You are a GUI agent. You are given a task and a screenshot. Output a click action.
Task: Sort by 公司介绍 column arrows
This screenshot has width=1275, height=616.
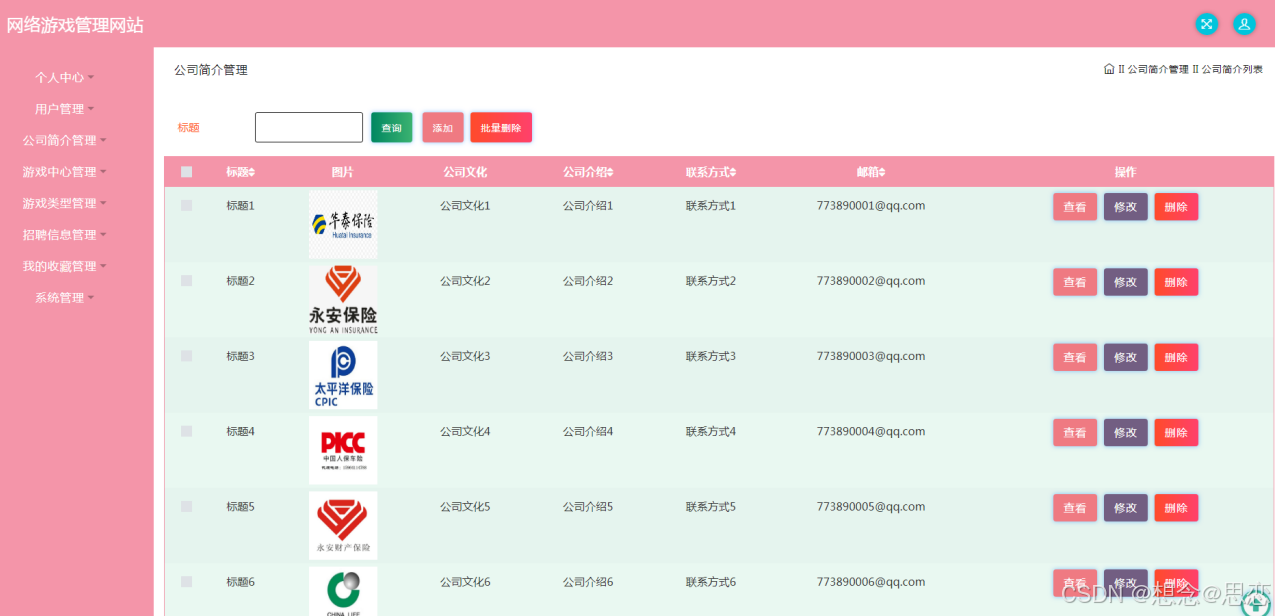coord(610,173)
